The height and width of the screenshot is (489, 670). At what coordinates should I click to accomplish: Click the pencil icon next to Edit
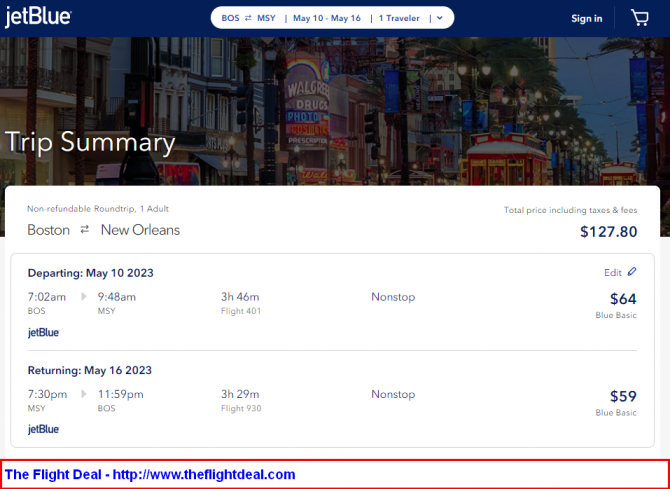click(632, 272)
